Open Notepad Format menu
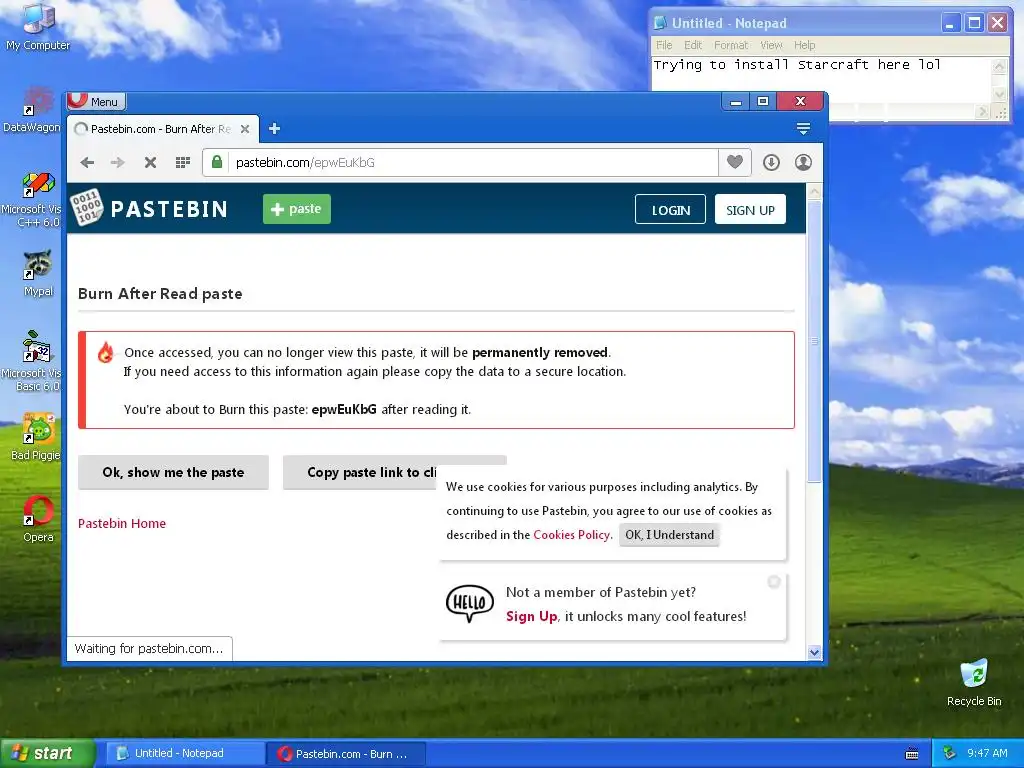Viewport: 1024px width, 768px height. click(731, 45)
